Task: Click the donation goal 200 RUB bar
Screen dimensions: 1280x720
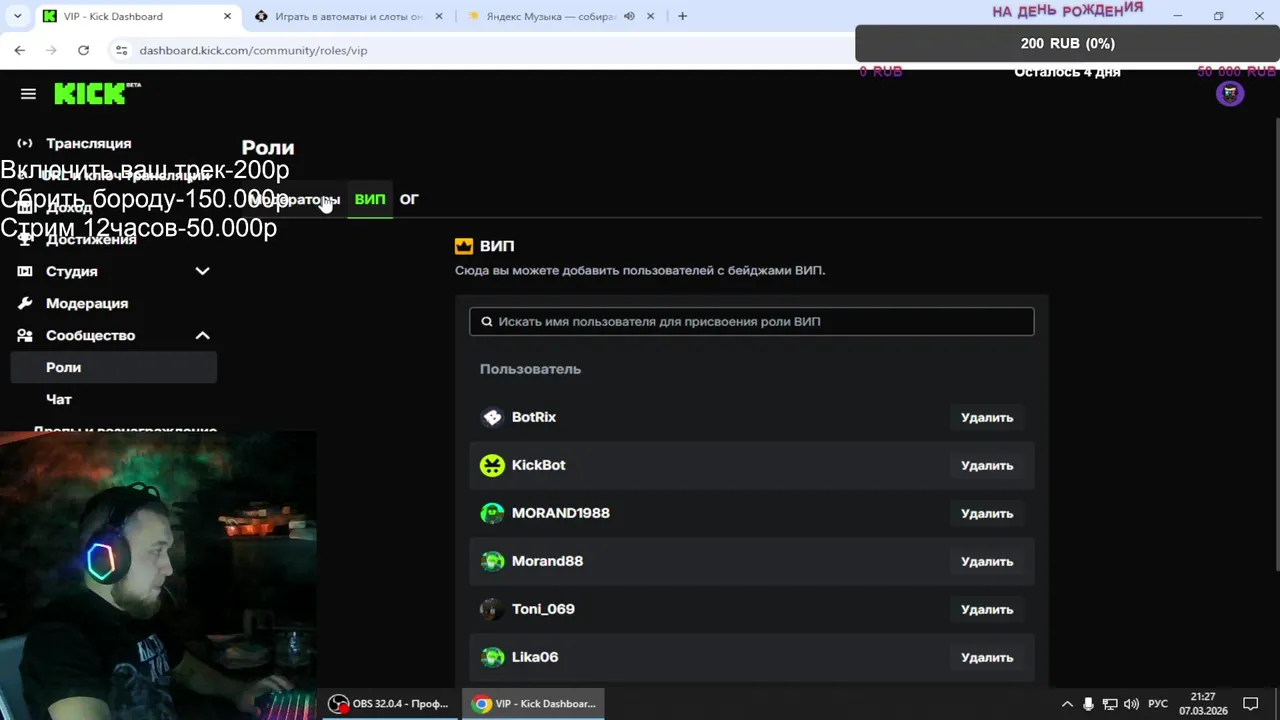Action: (x=1067, y=43)
